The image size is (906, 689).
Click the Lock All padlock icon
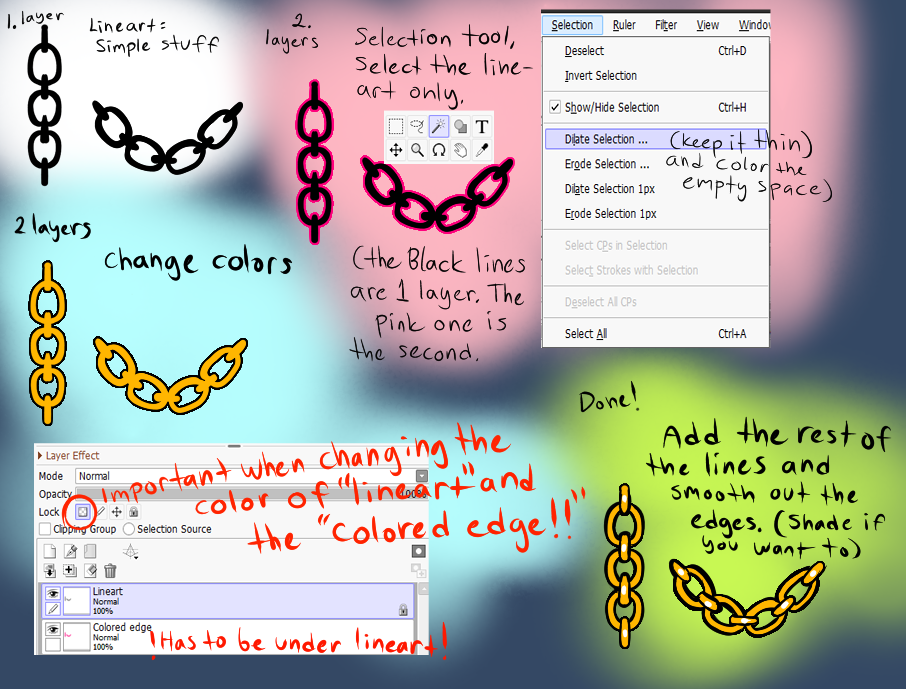coord(133,512)
